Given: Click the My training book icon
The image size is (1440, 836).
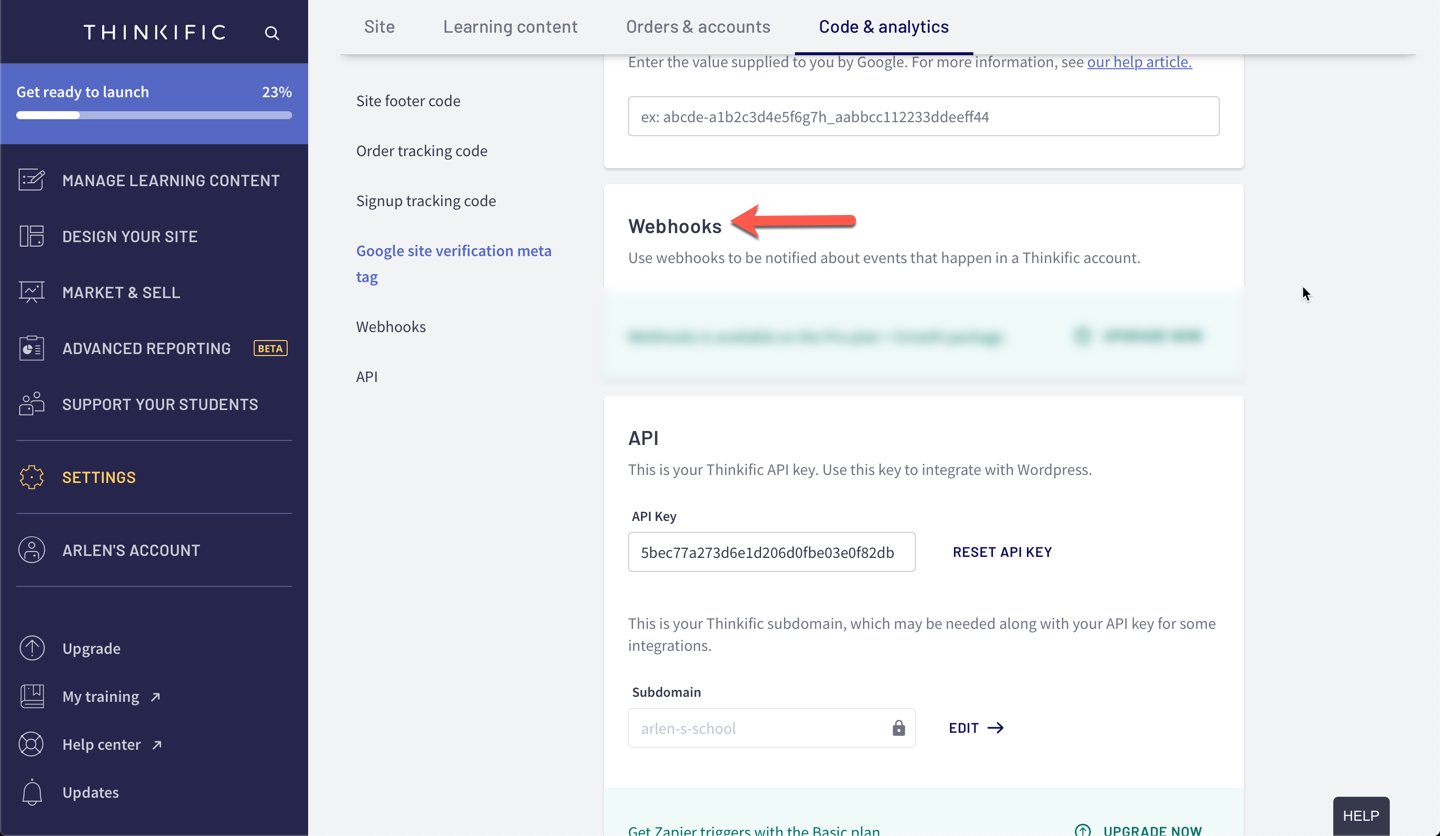Looking at the screenshot, I should click(32, 696).
